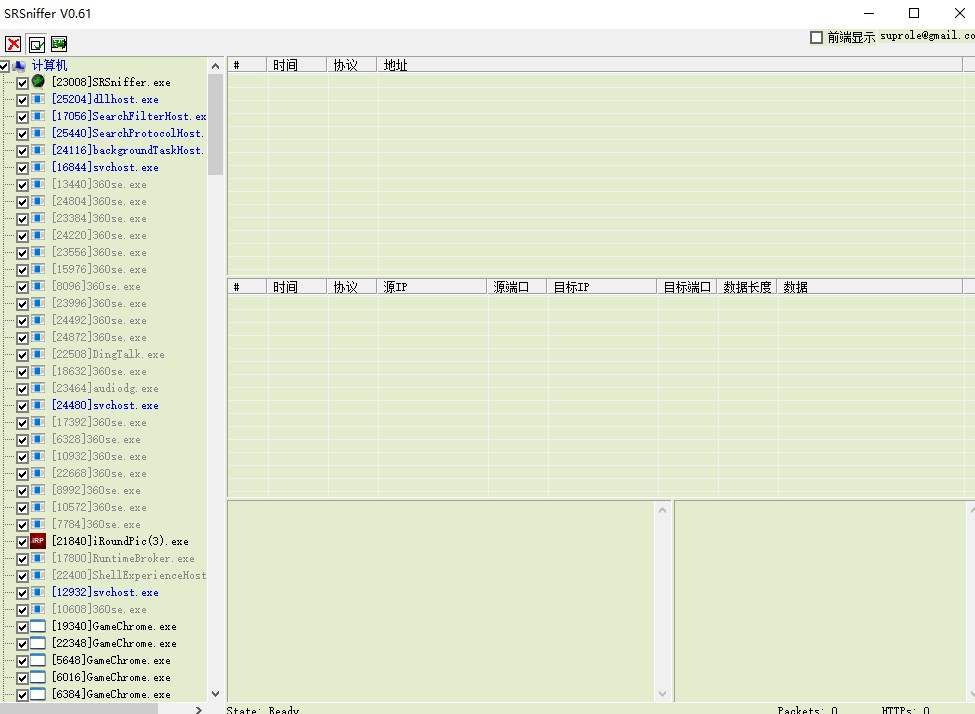The width and height of the screenshot is (975, 714).
Task: Sort by 源IP column header
Action: tap(432, 287)
